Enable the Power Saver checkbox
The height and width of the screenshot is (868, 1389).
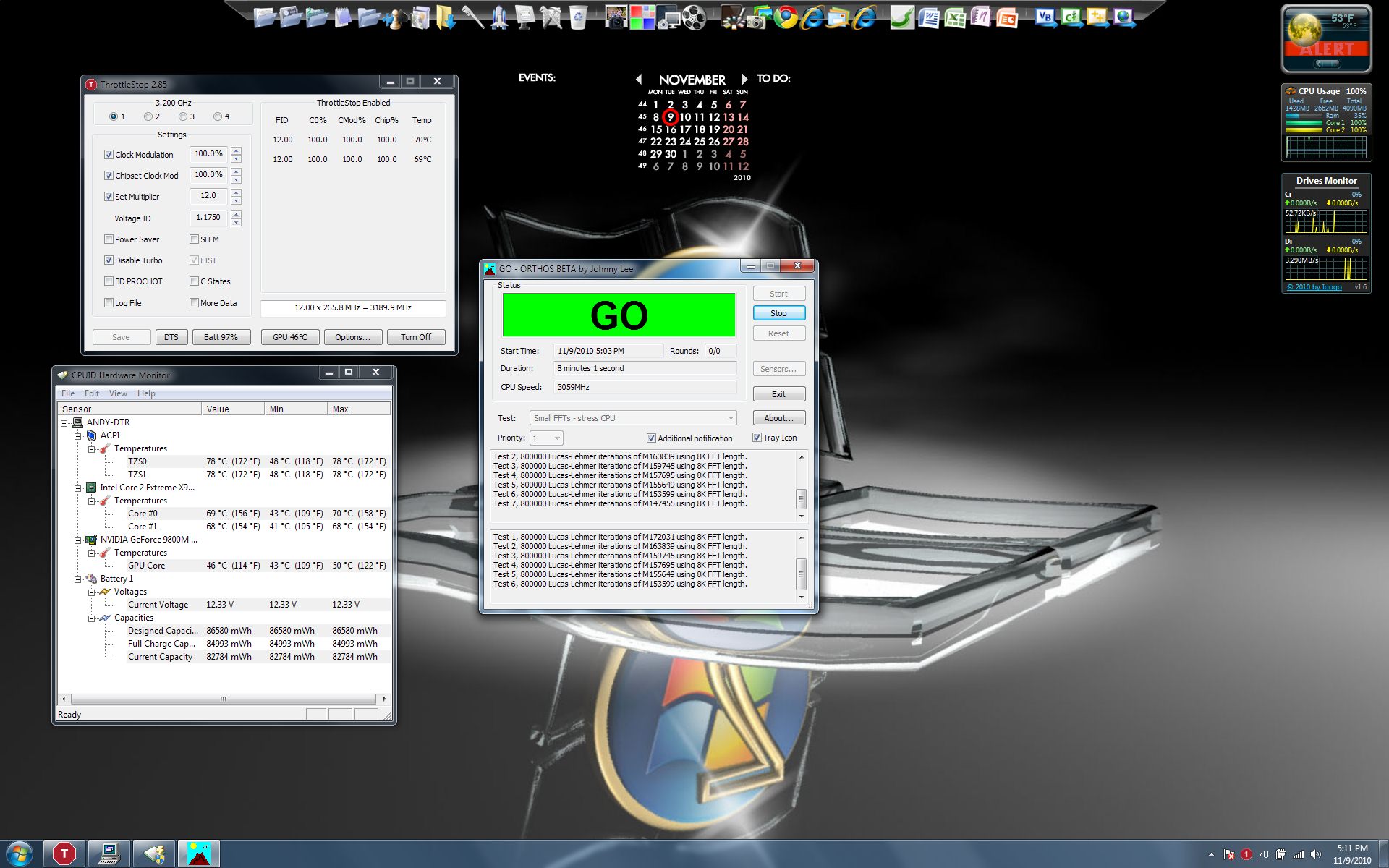click(x=109, y=239)
